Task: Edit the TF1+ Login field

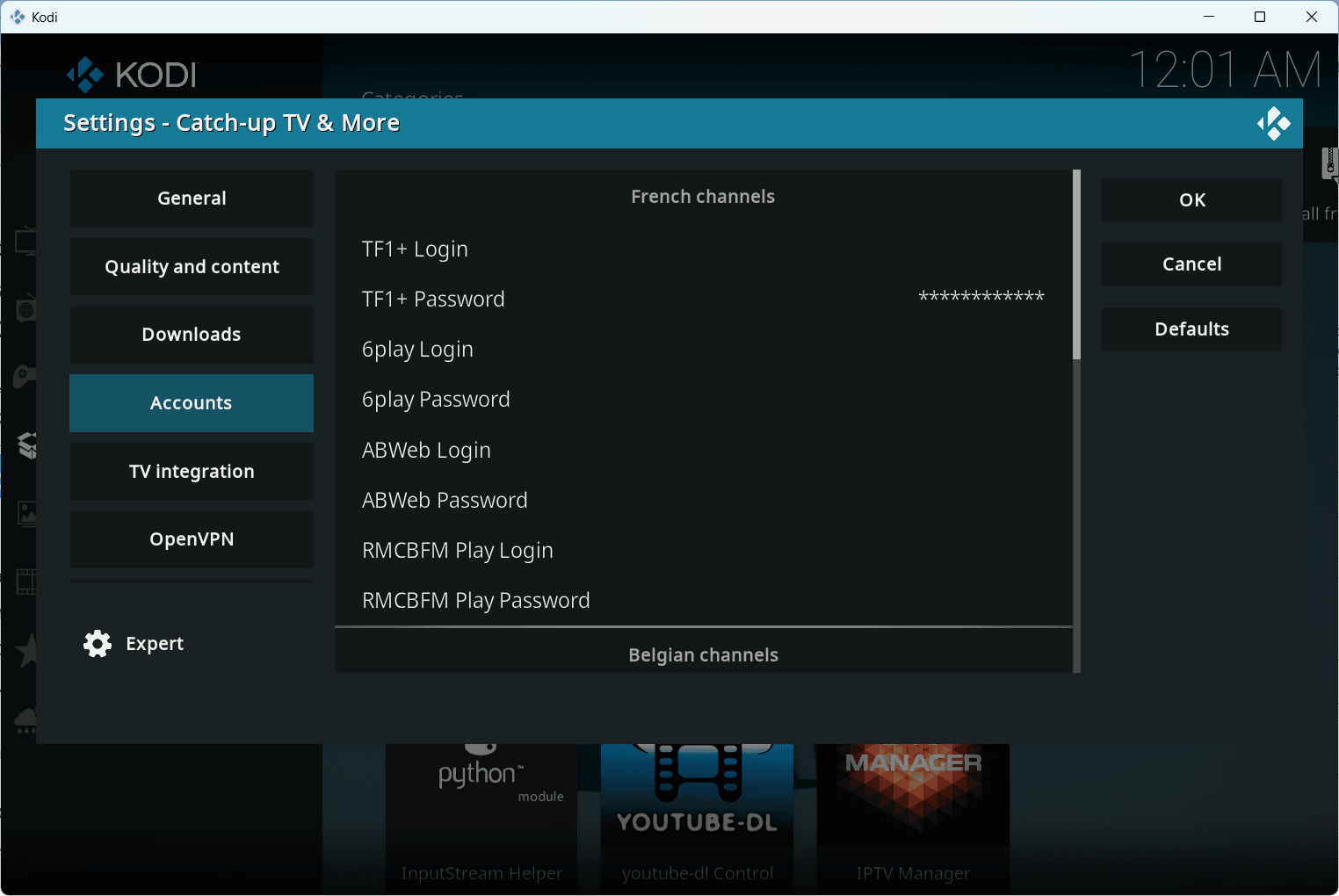Action: 703,249
